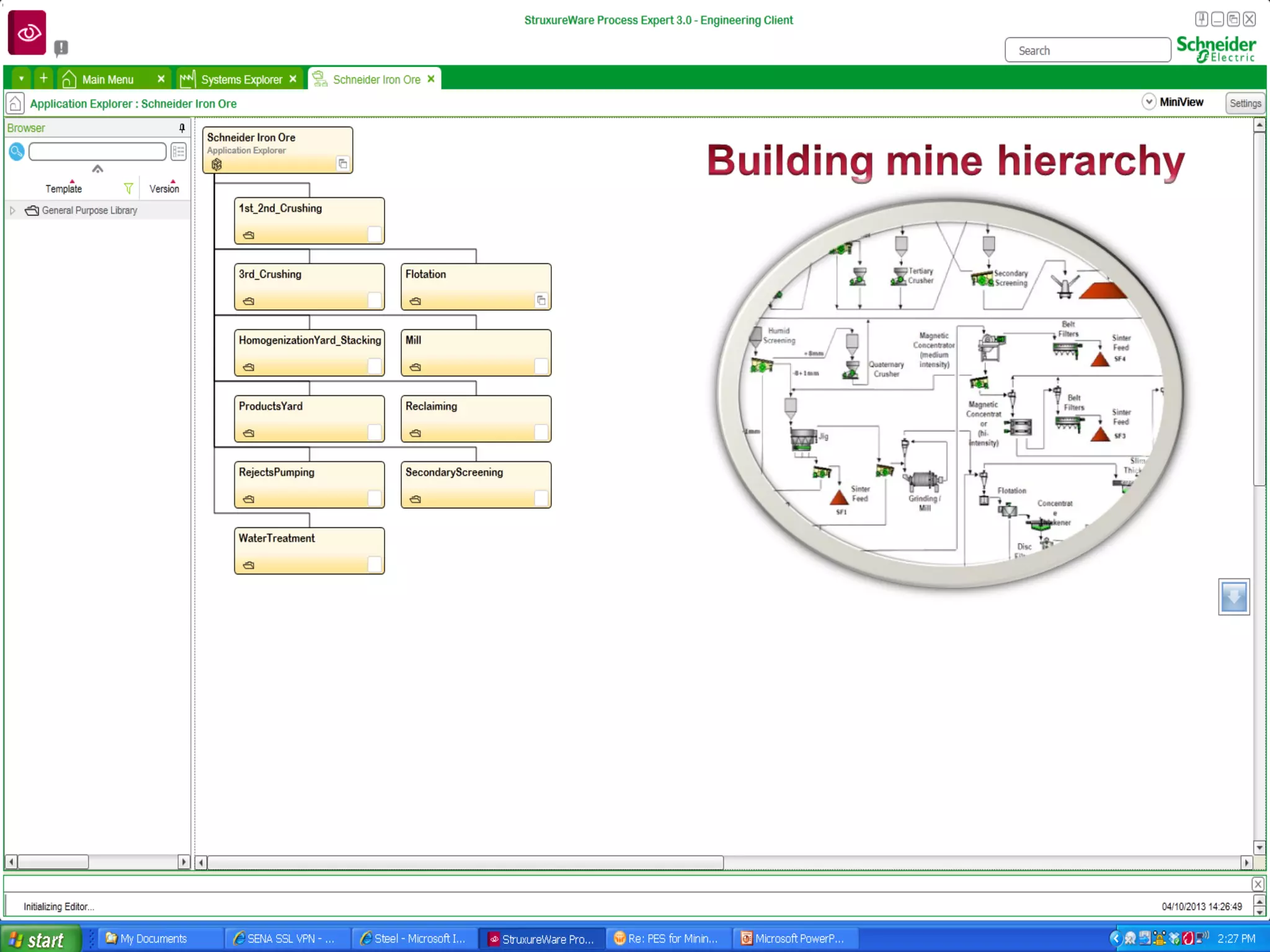Collapse Browser search with the double chevron

click(x=97, y=169)
